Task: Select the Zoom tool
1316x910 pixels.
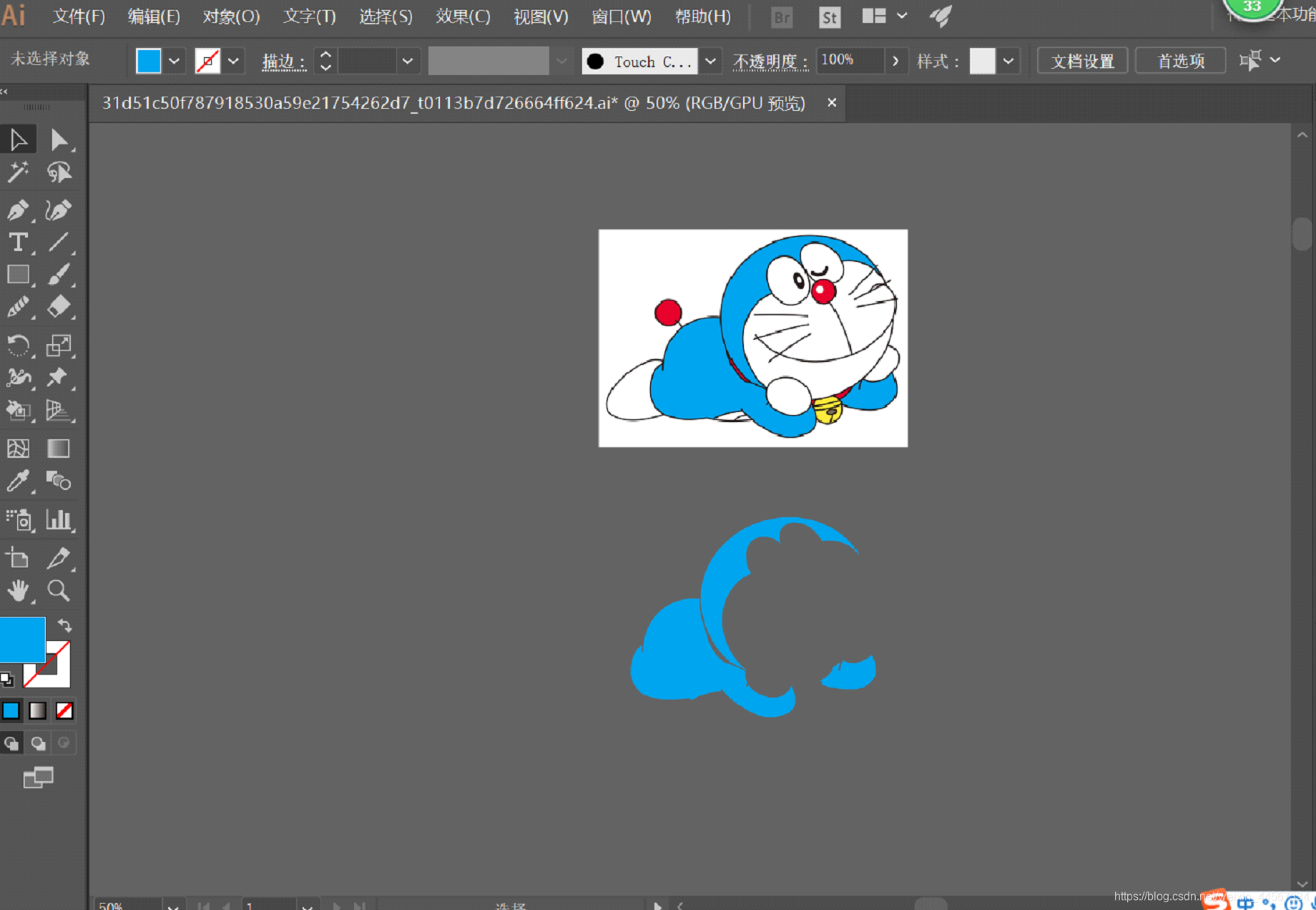Action: click(59, 590)
